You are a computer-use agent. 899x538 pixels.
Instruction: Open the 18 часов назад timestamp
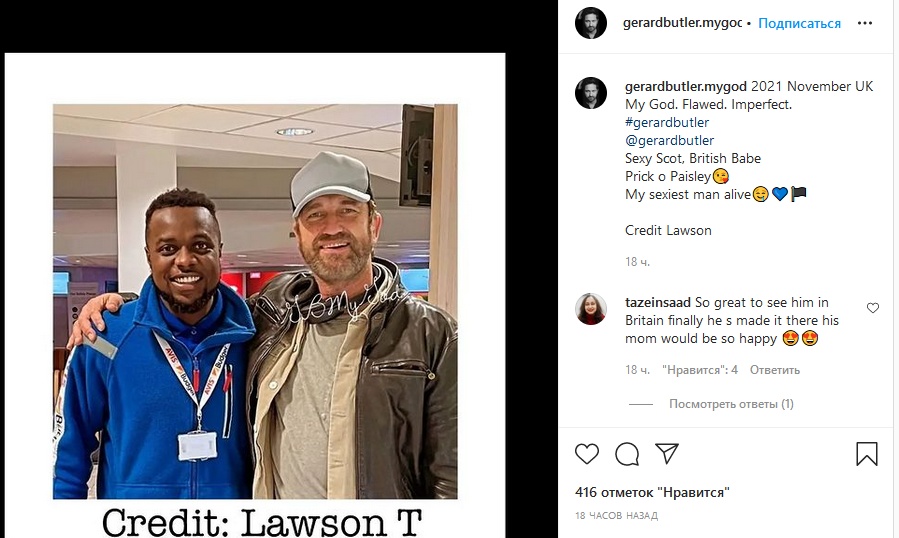coord(616,516)
